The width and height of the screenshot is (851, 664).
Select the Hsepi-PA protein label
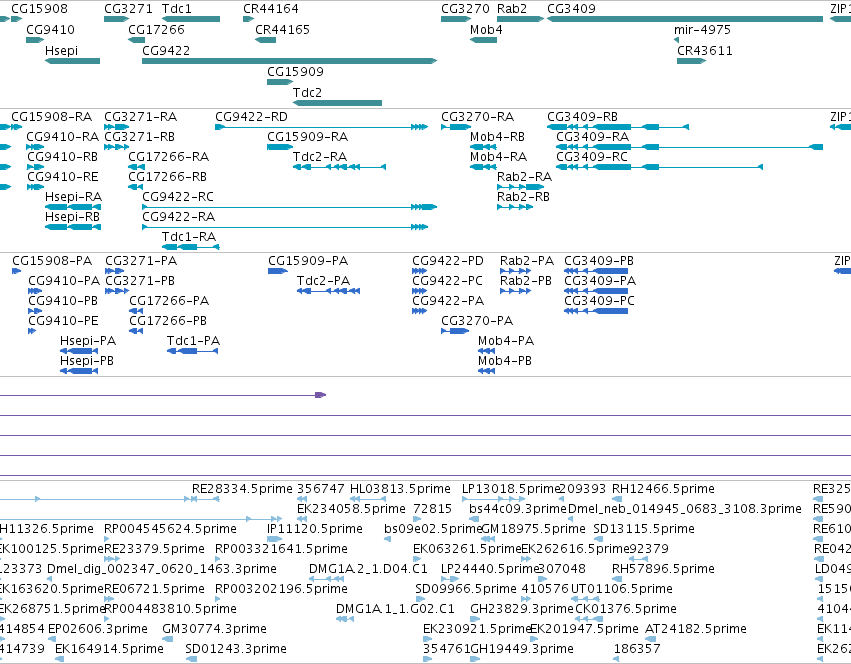click(x=88, y=341)
